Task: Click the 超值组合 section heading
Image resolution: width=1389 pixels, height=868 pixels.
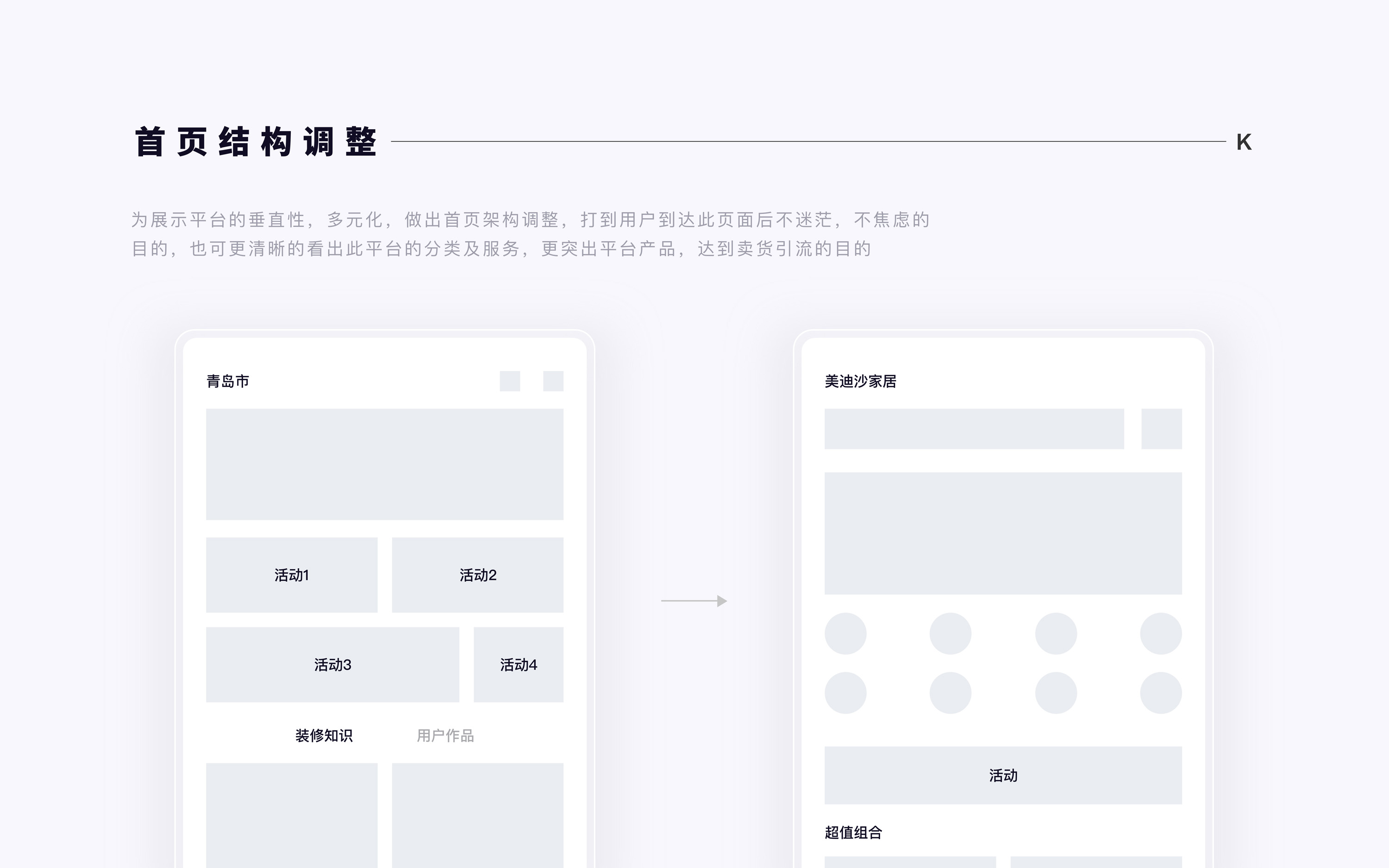Action: pyautogui.click(x=853, y=832)
